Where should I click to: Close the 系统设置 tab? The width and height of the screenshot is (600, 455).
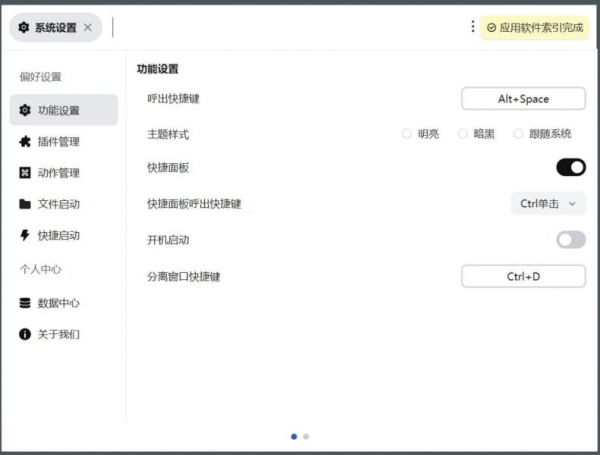(x=88, y=28)
